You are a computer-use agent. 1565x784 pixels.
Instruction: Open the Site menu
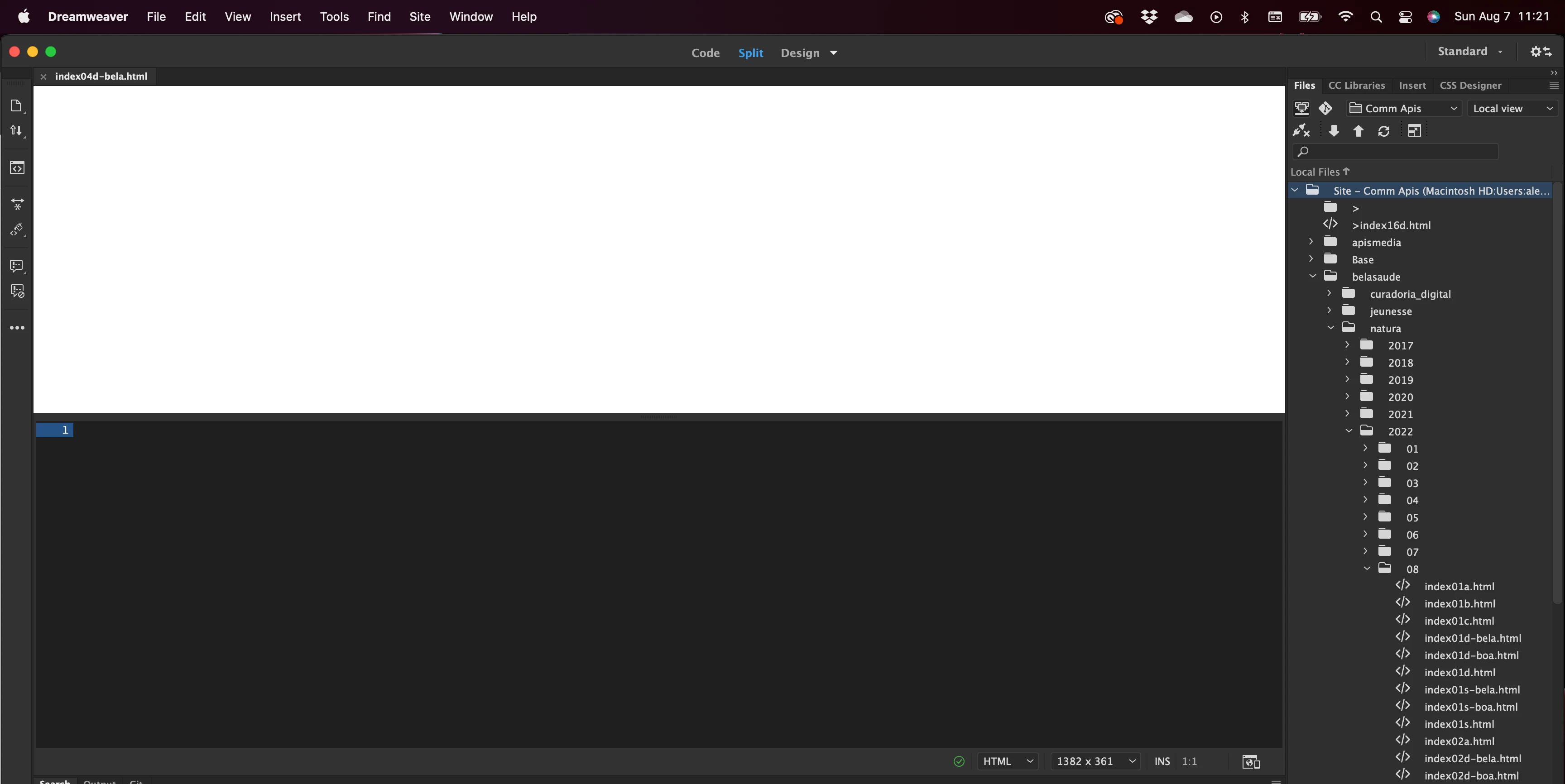click(419, 16)
